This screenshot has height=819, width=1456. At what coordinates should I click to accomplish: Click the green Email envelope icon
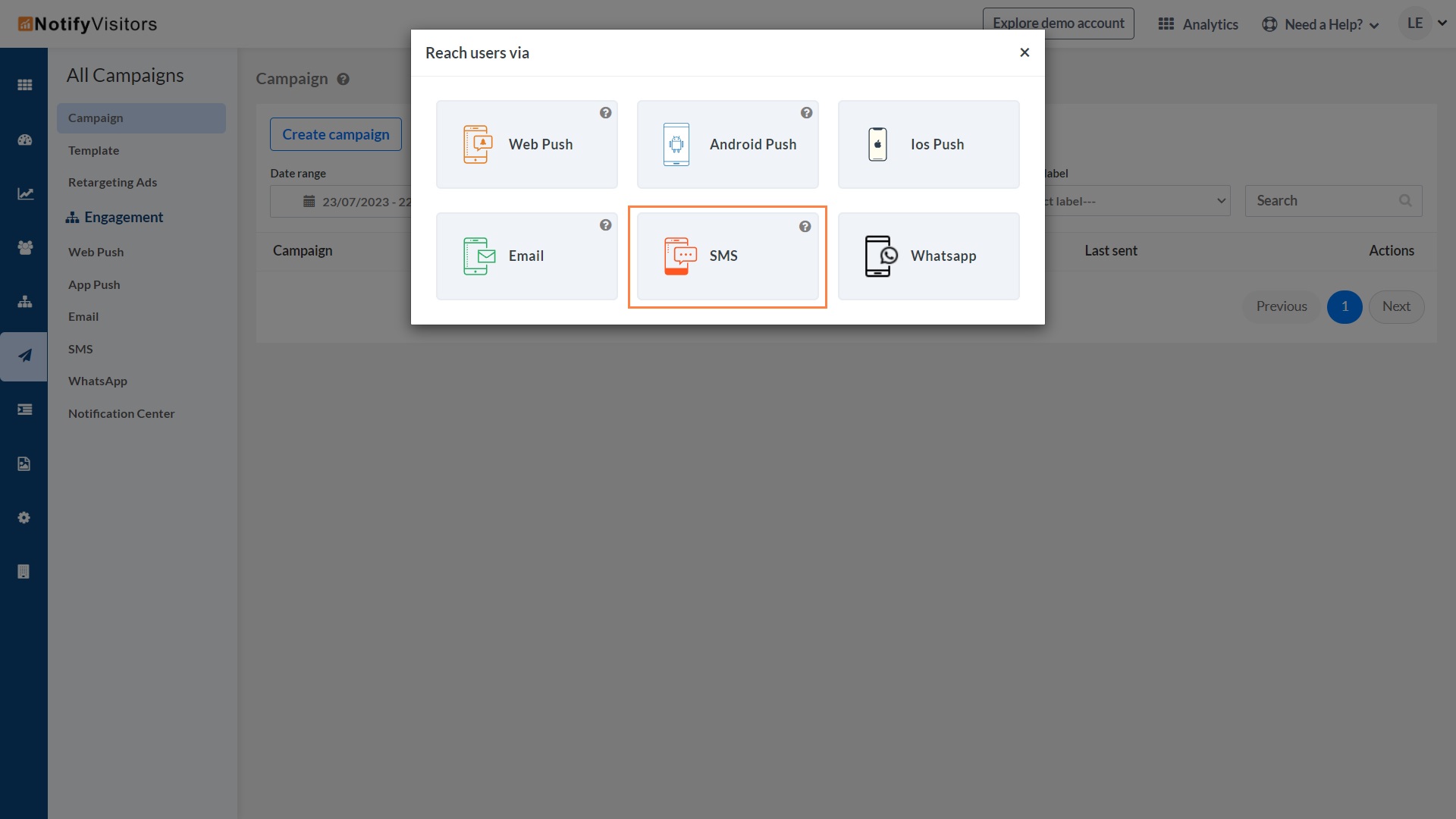click(479, 256)
